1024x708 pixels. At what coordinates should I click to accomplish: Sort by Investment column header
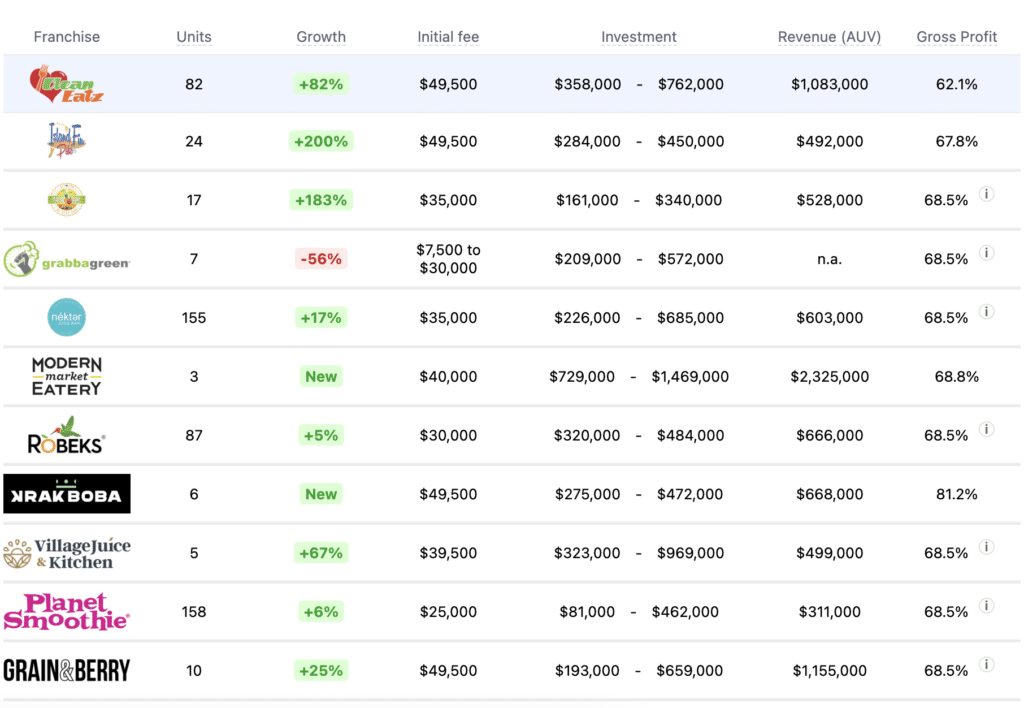tap(639, 37)
